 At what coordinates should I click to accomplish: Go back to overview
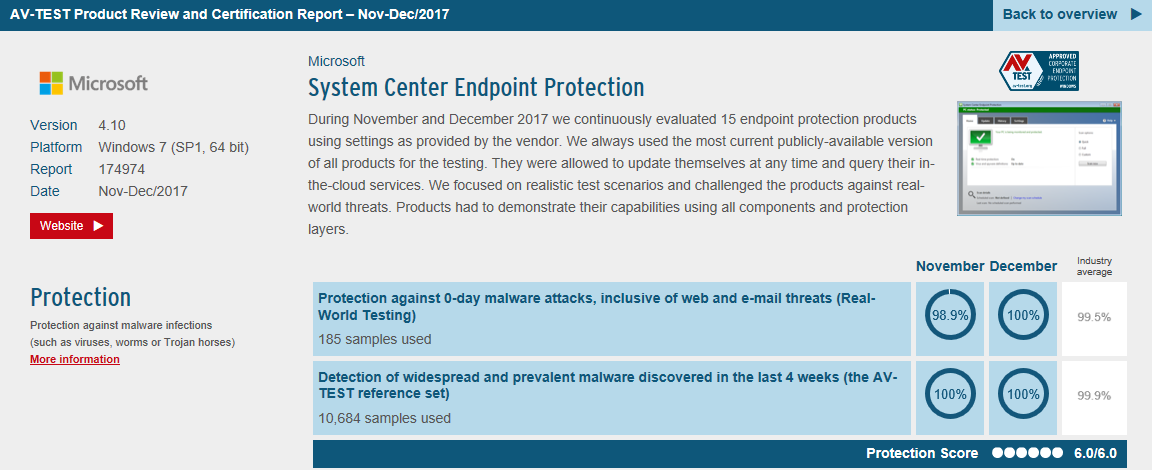pyautogui.click(x=1060, y=14)
